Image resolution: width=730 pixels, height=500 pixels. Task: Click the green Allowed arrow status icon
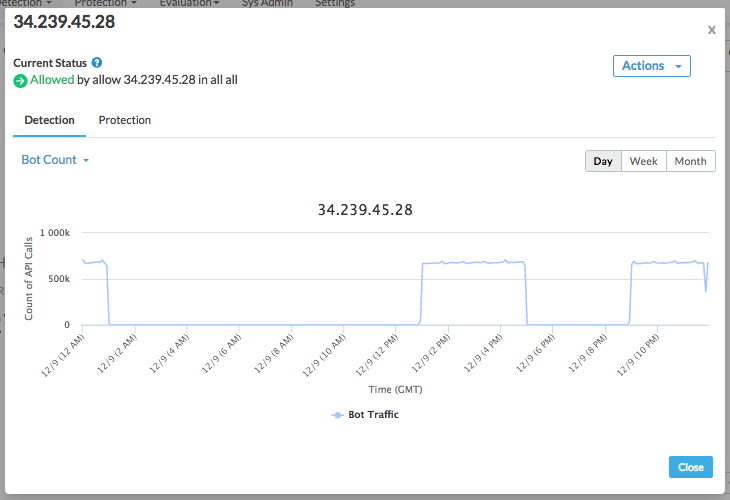[x=20, y=80]
